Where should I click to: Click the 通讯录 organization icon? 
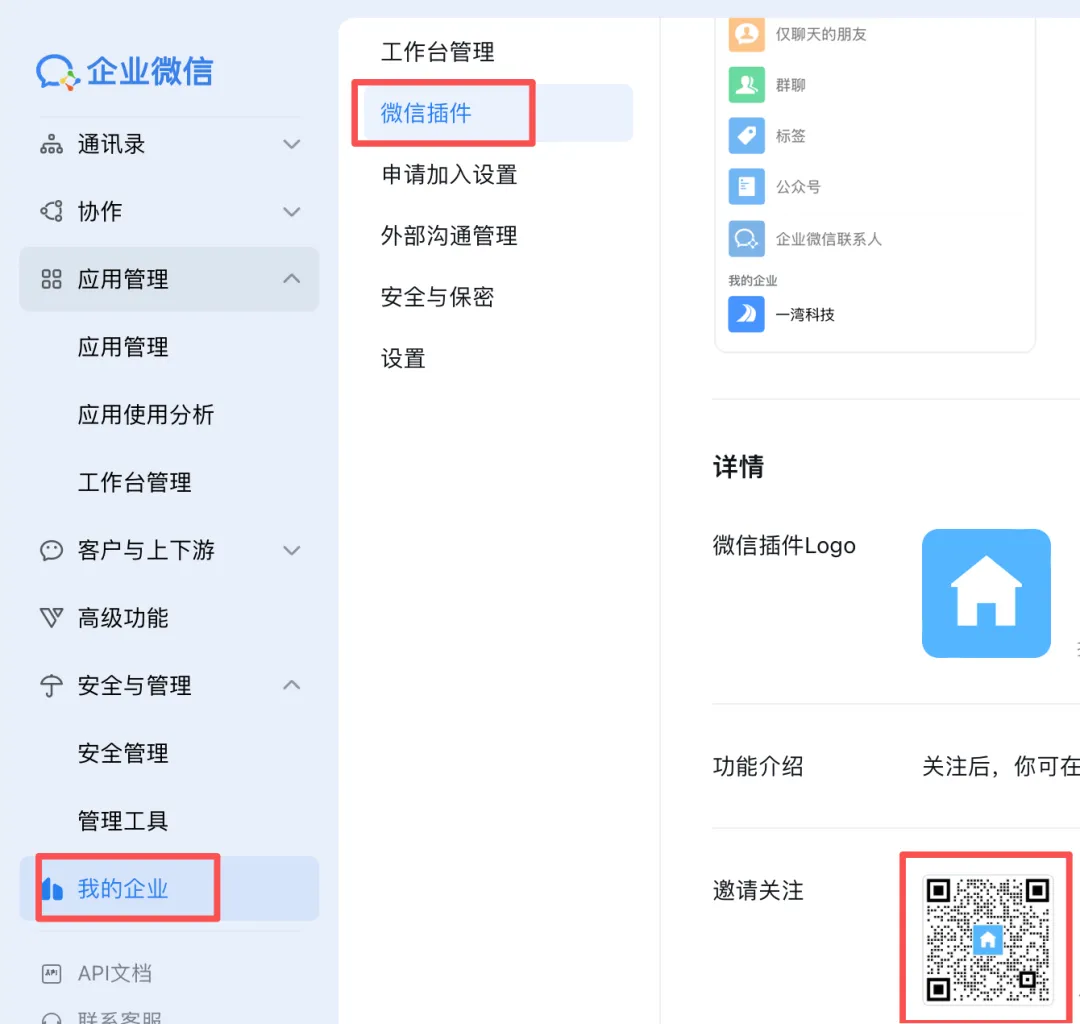coord(52,145)
